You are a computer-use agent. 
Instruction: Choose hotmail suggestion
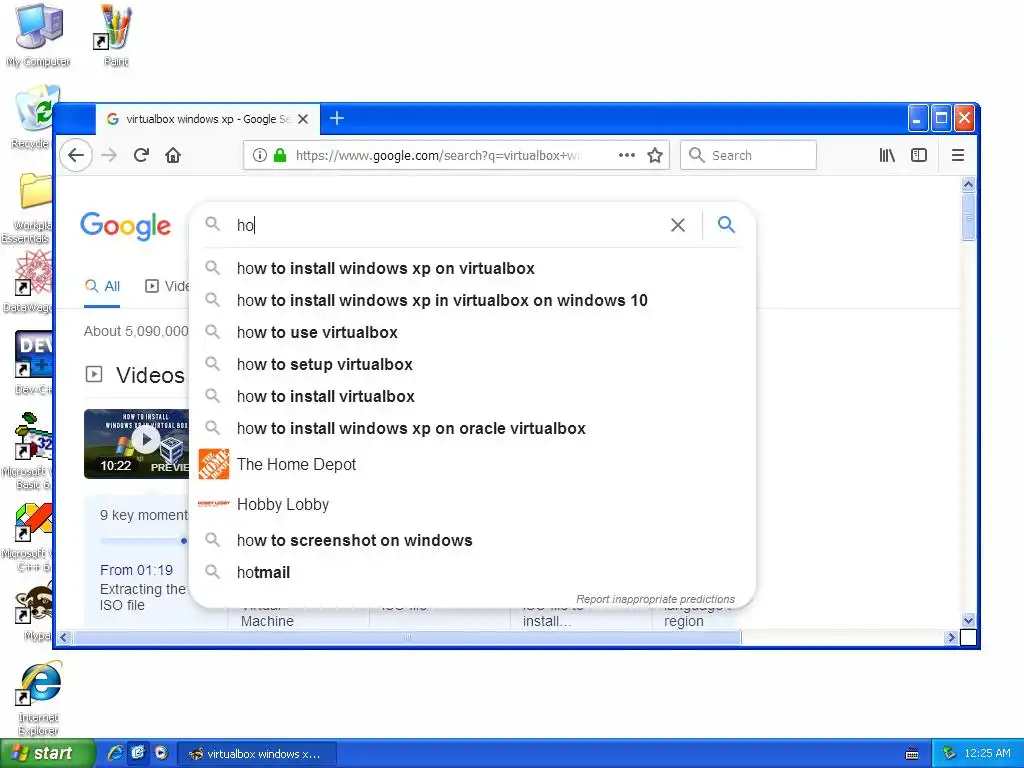[x=472, y=573]
